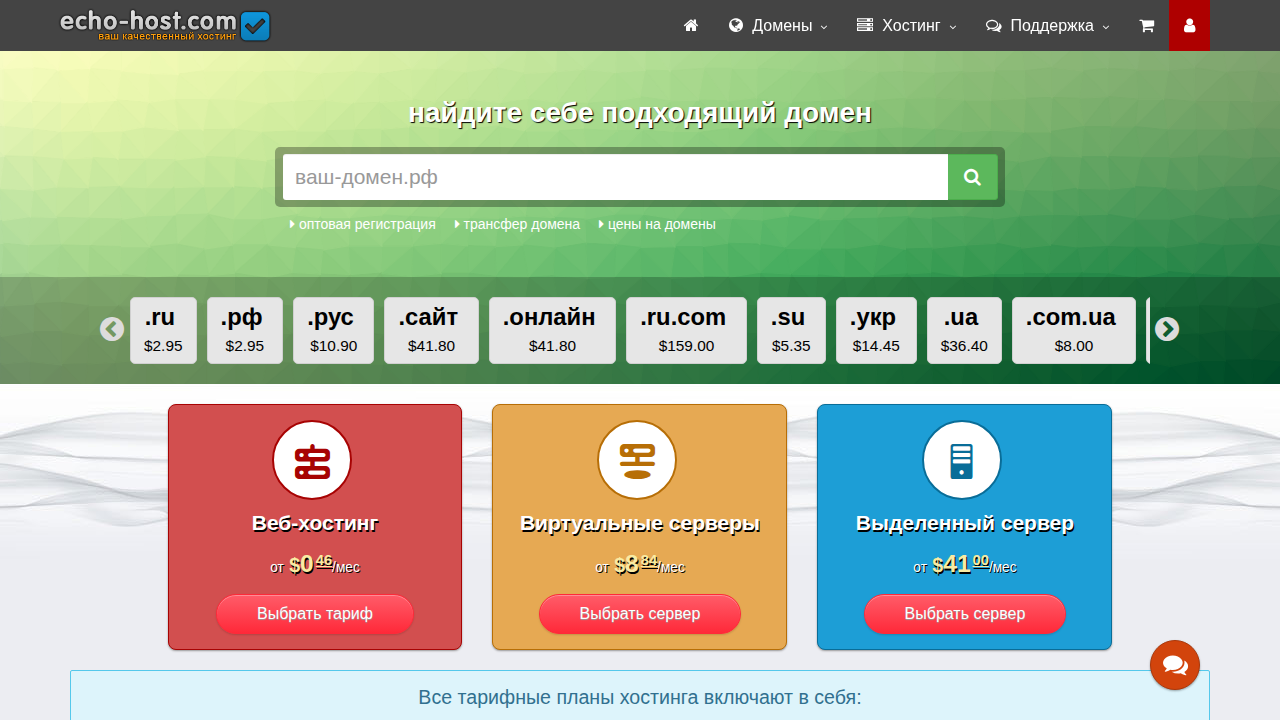The width and height of the screenshot is (1280, 720).
Task: Select the .su domain tile
Action: 791,330
